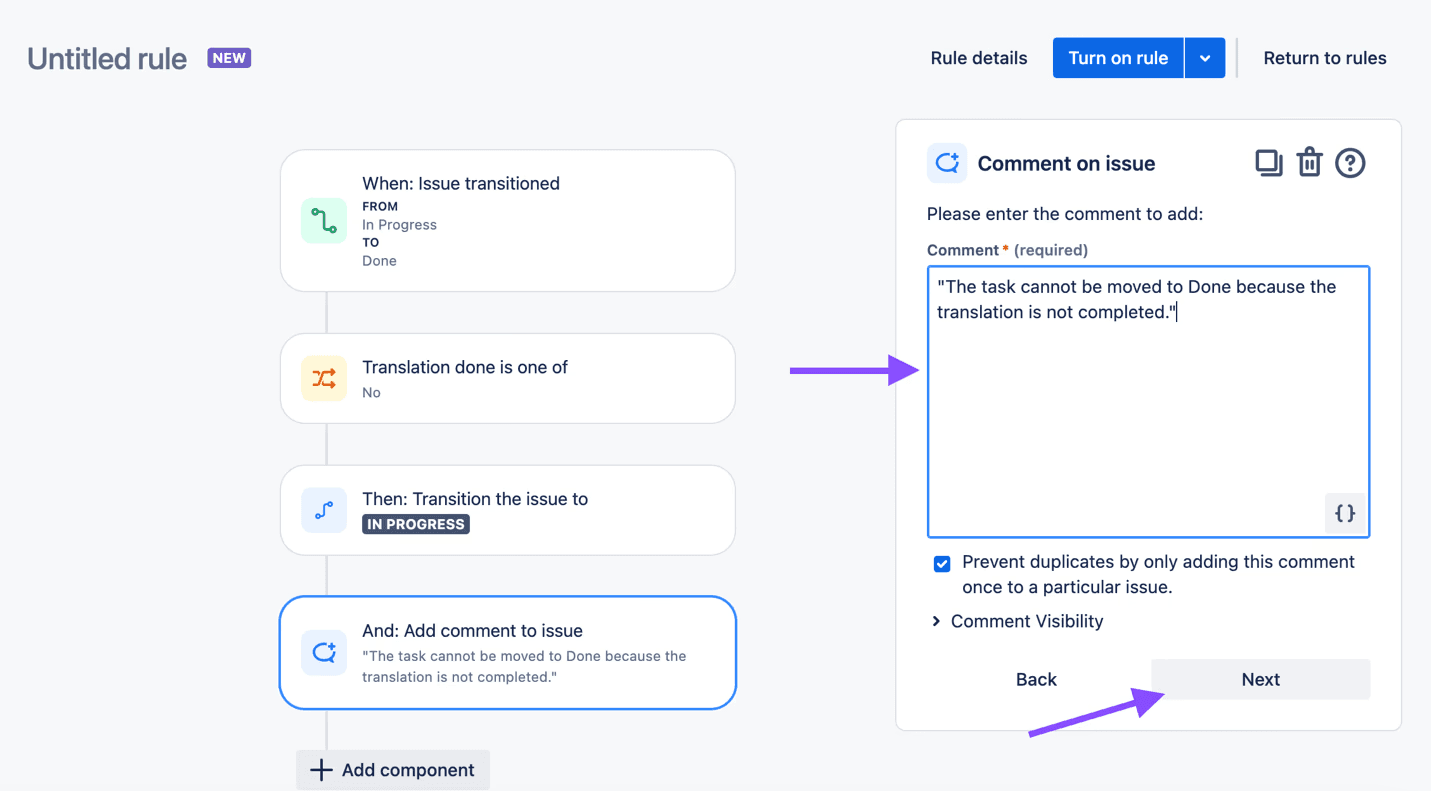
Task: Open Rule details
Action: 978,57
